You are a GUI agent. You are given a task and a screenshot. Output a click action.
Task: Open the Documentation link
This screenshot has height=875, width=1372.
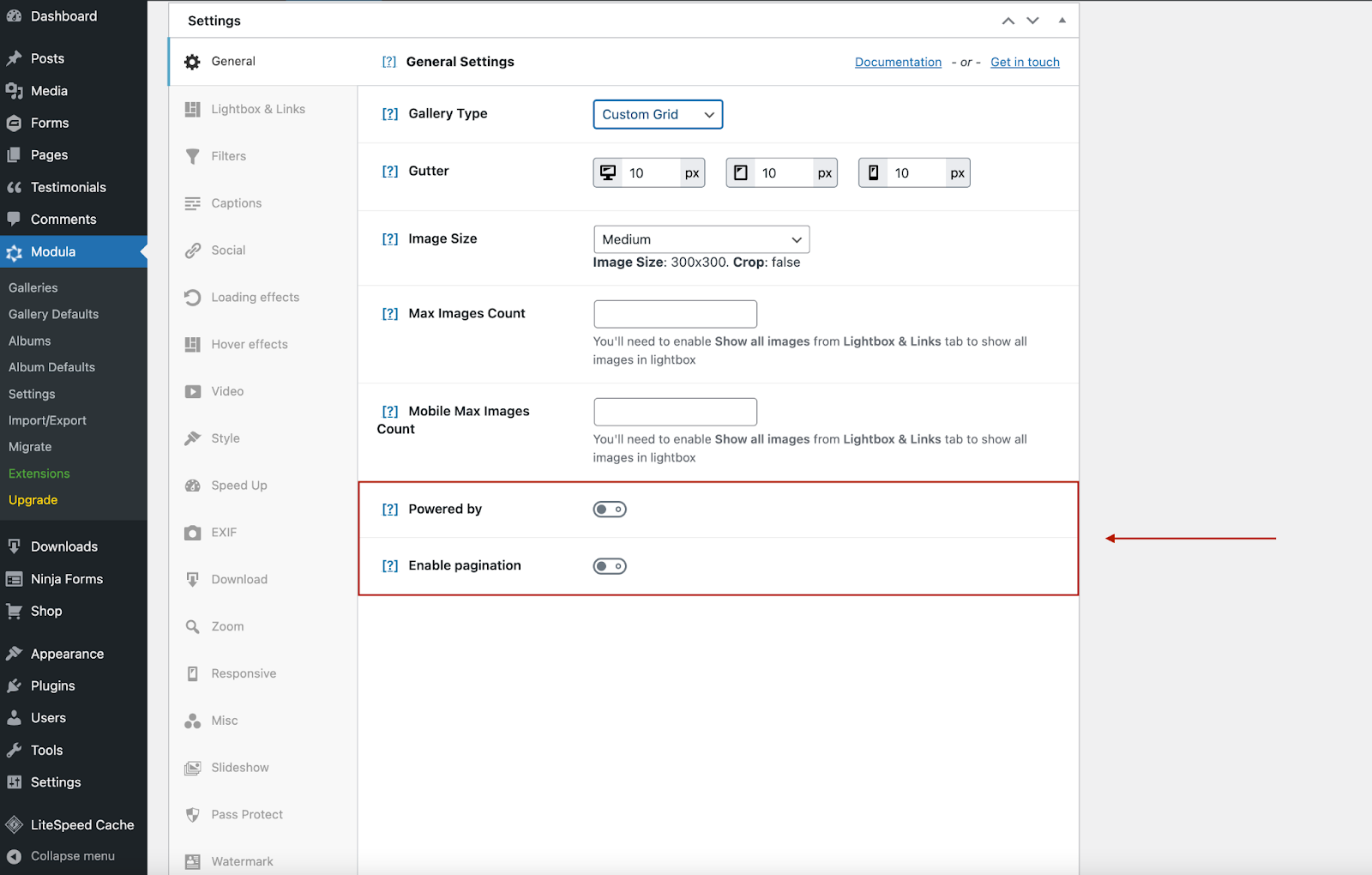(x=898, y=62)
